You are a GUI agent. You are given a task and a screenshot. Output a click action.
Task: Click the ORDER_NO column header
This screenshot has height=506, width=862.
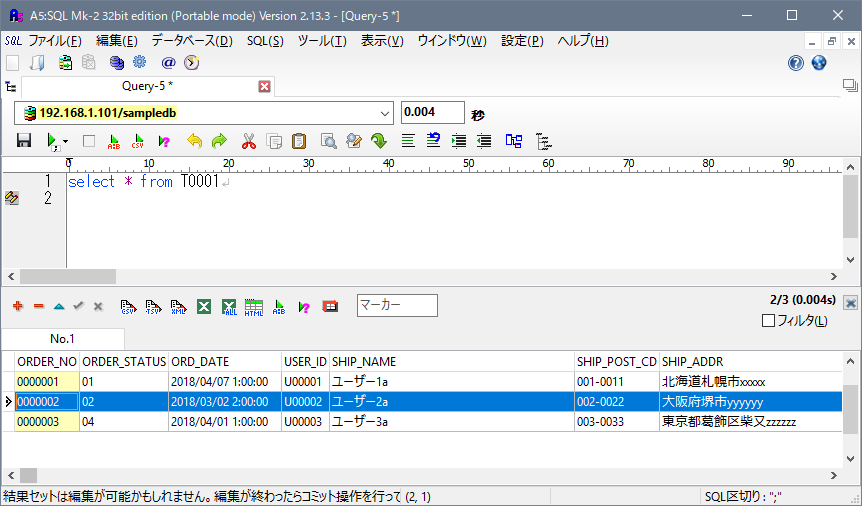47,362
